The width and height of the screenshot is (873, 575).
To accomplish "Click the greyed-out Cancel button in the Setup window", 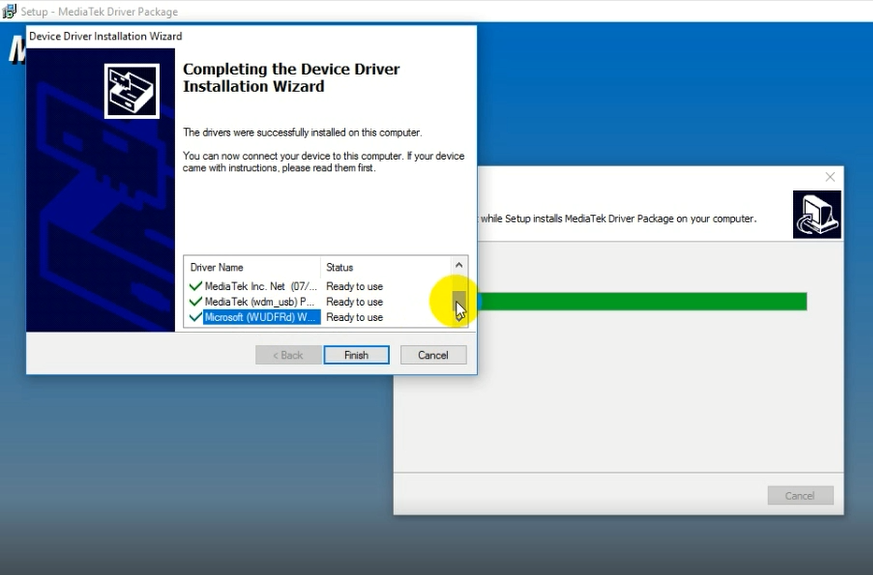I will click(x=800, y=495).
